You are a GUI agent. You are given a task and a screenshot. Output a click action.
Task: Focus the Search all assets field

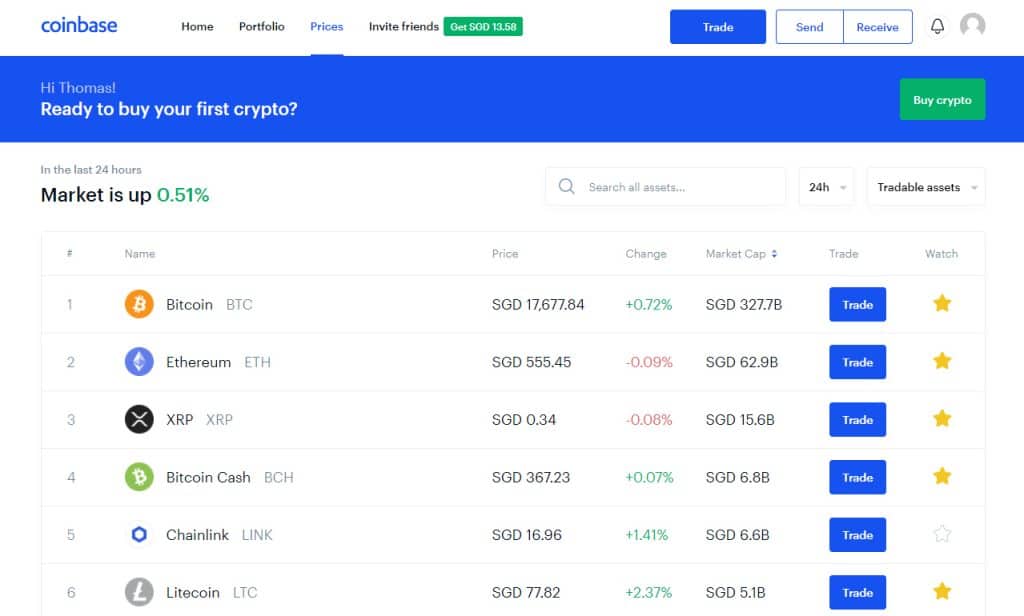click(x=665, y=187)
